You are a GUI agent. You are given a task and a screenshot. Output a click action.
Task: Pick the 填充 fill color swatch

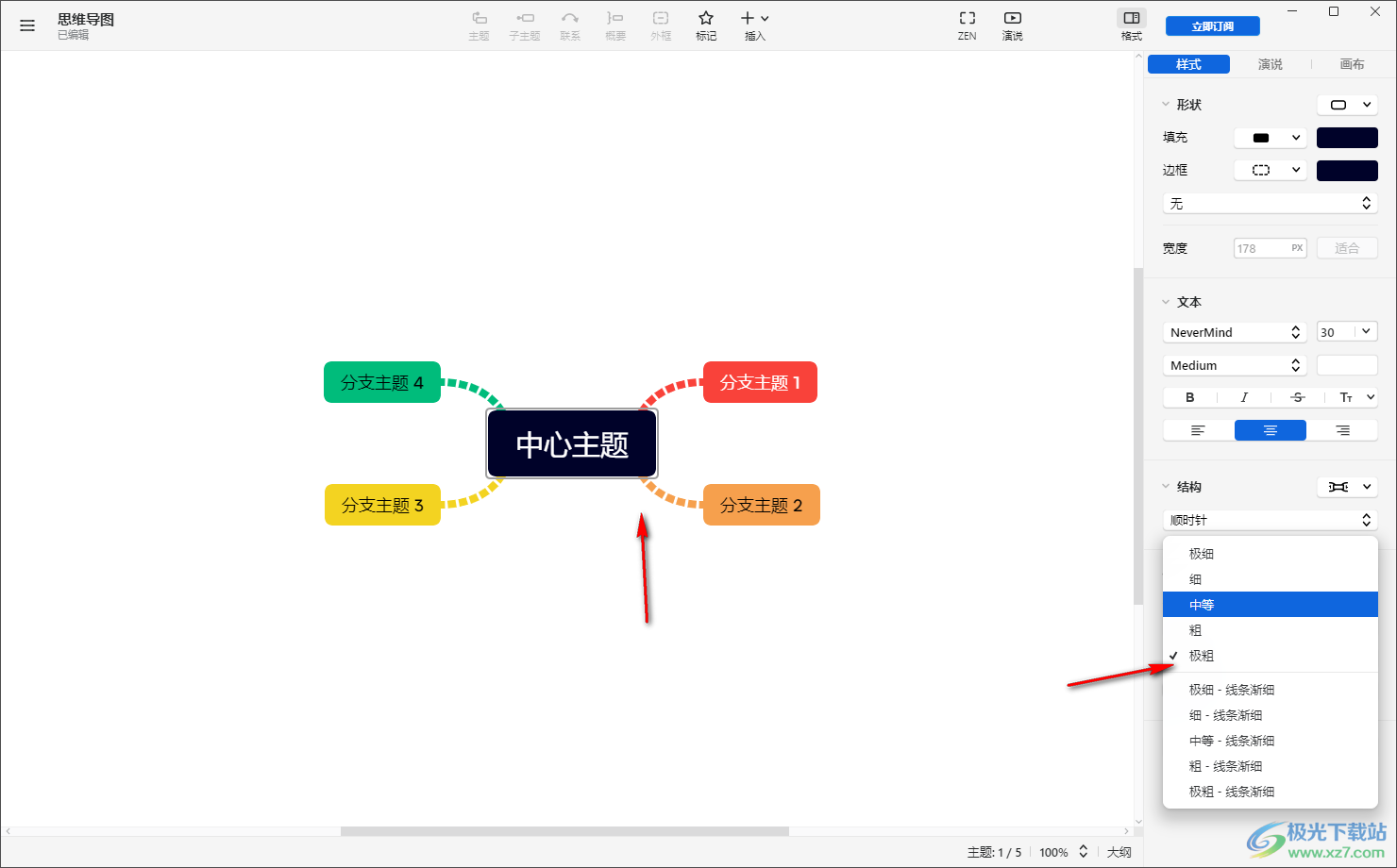click(1347, 138)
